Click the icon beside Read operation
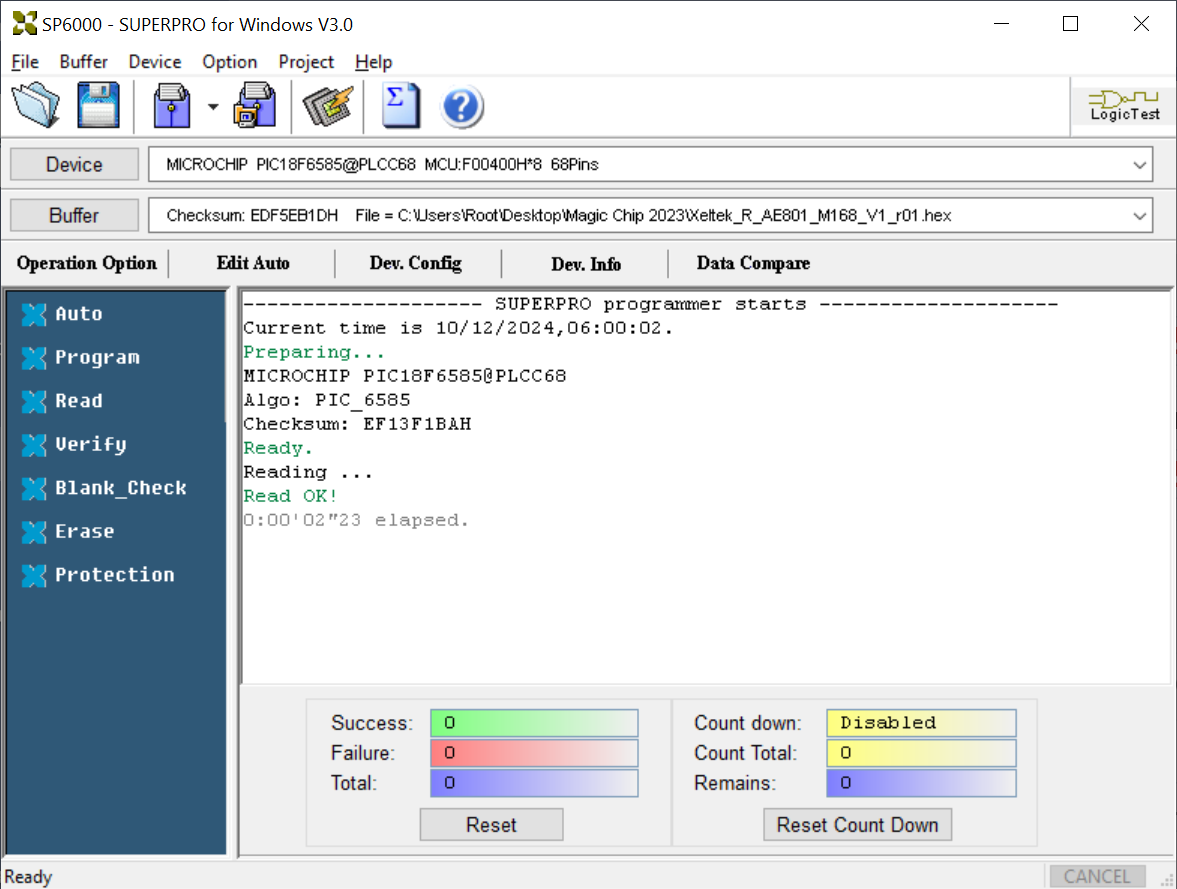 click(x=34, y=402)
